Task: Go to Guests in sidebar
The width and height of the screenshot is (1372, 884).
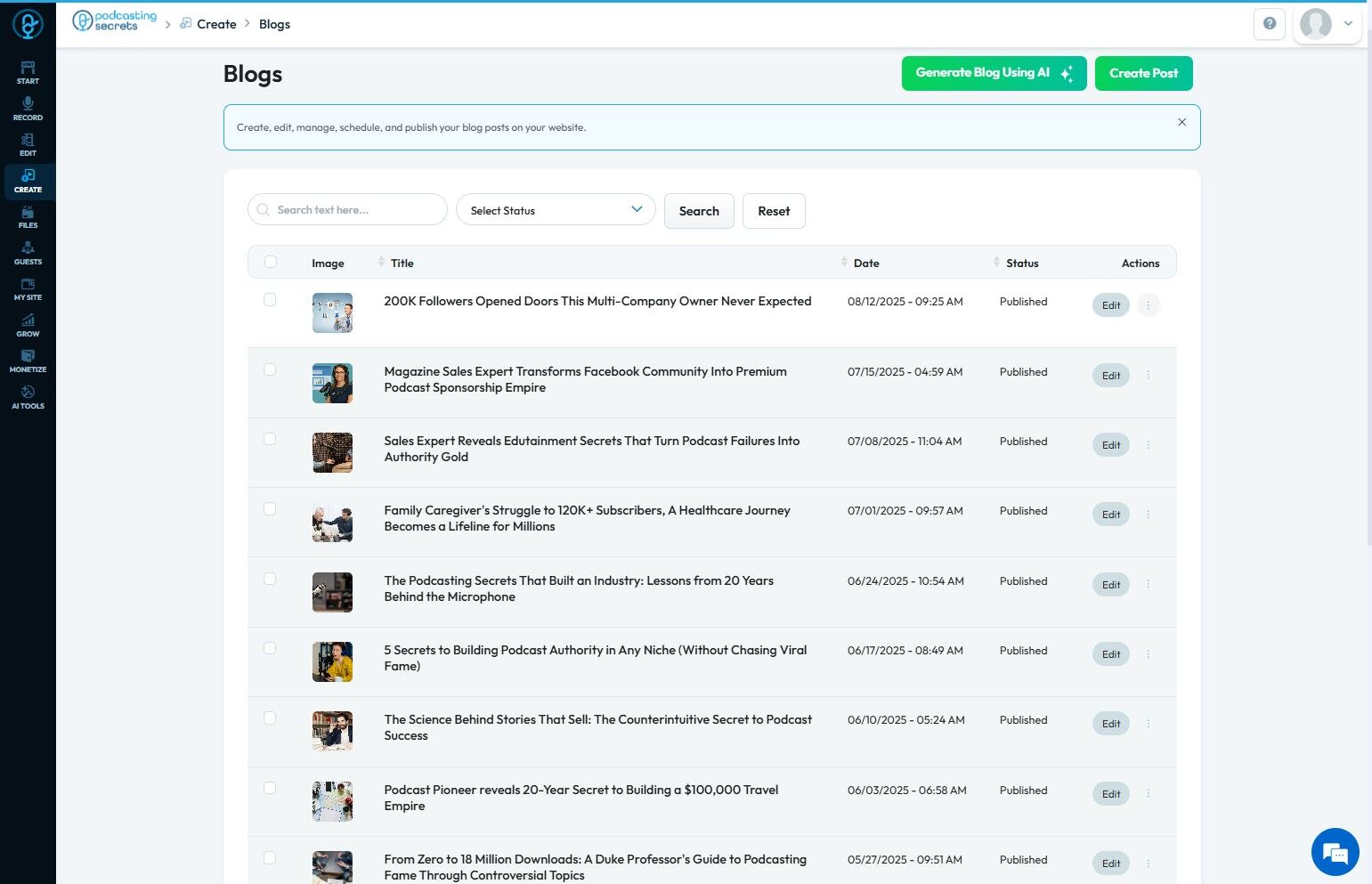Action: pyautogui.click(x=28, y=254)
